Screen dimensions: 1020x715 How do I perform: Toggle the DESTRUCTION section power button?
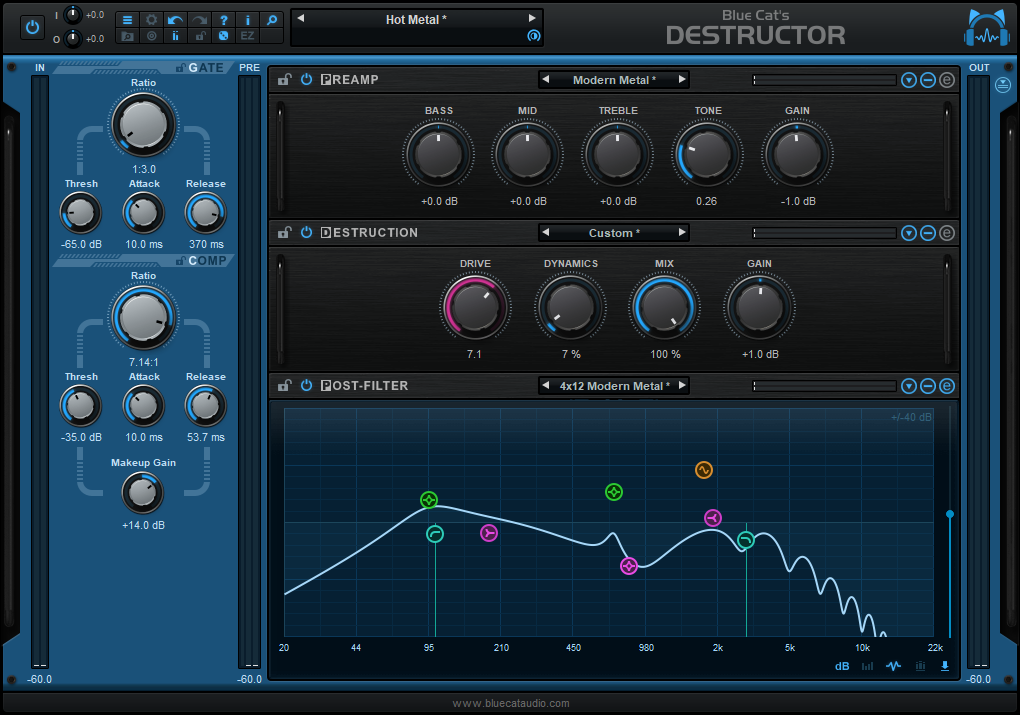(x=306, y=232)
